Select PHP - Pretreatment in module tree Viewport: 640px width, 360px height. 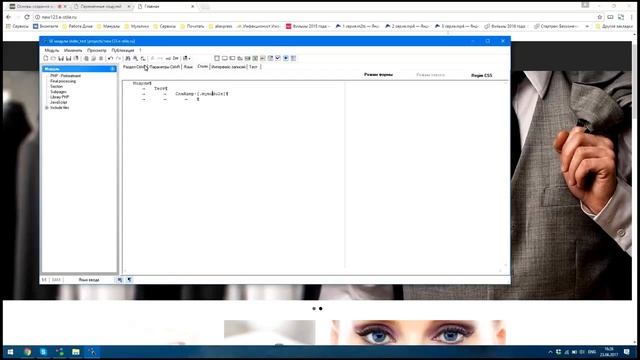tap(65, 76)
